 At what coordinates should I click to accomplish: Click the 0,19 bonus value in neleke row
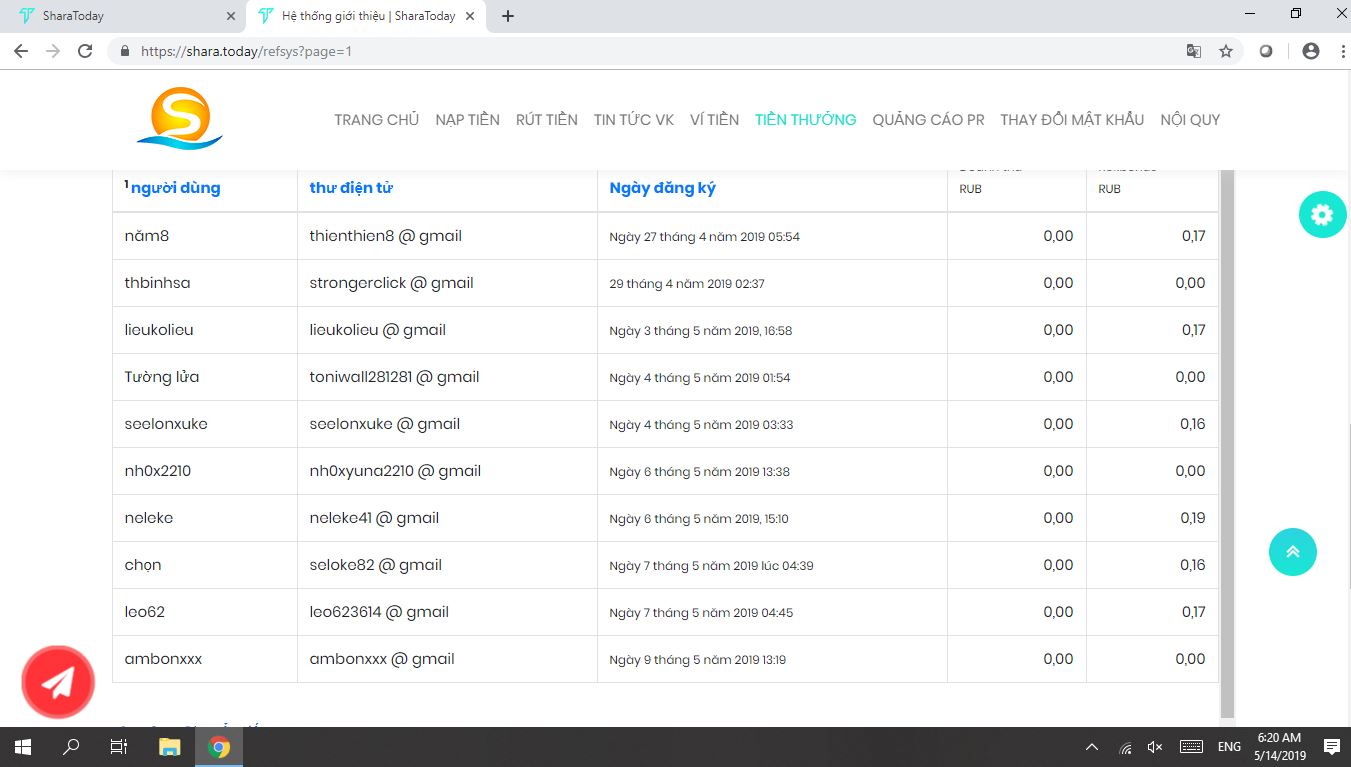click(1192, 518)
